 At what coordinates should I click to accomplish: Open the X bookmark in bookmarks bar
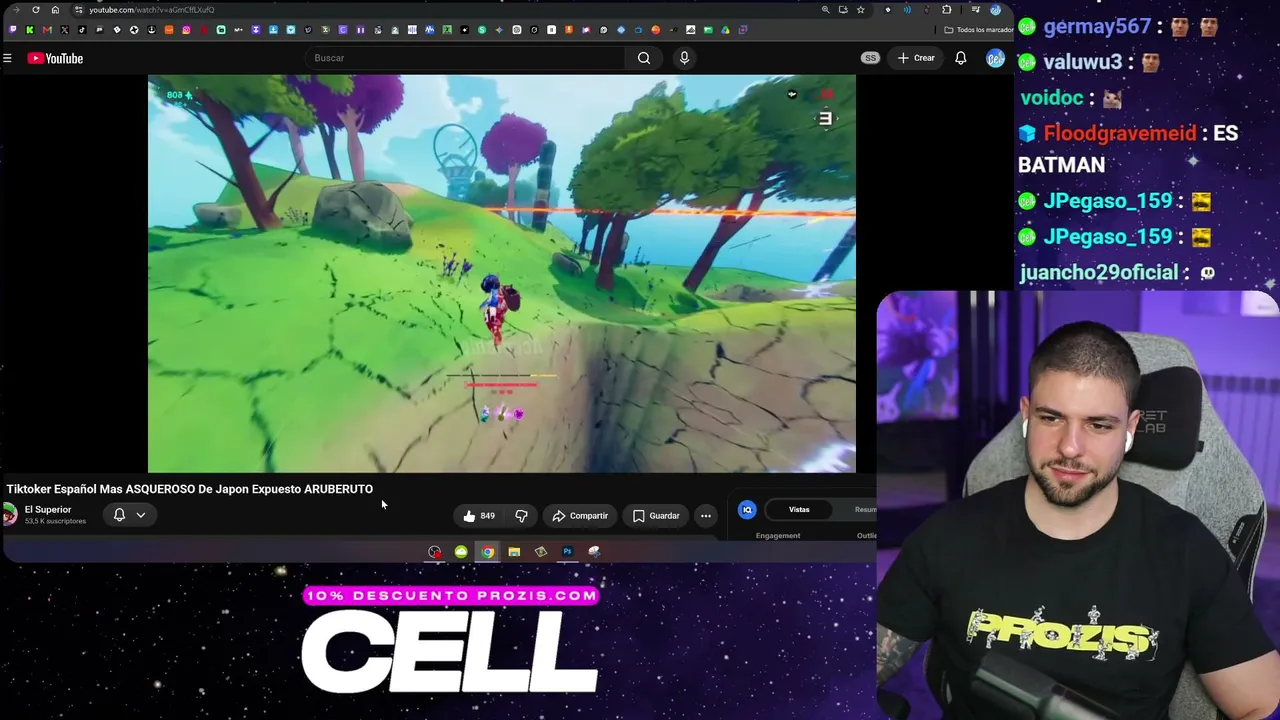64,30
